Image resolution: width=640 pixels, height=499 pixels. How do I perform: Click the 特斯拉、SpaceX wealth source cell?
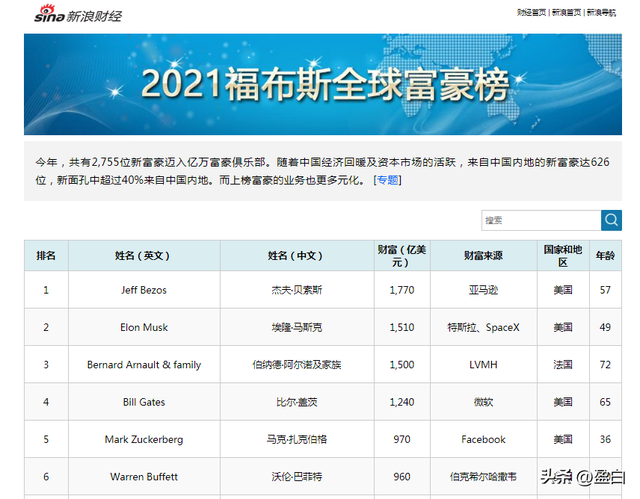484,327
